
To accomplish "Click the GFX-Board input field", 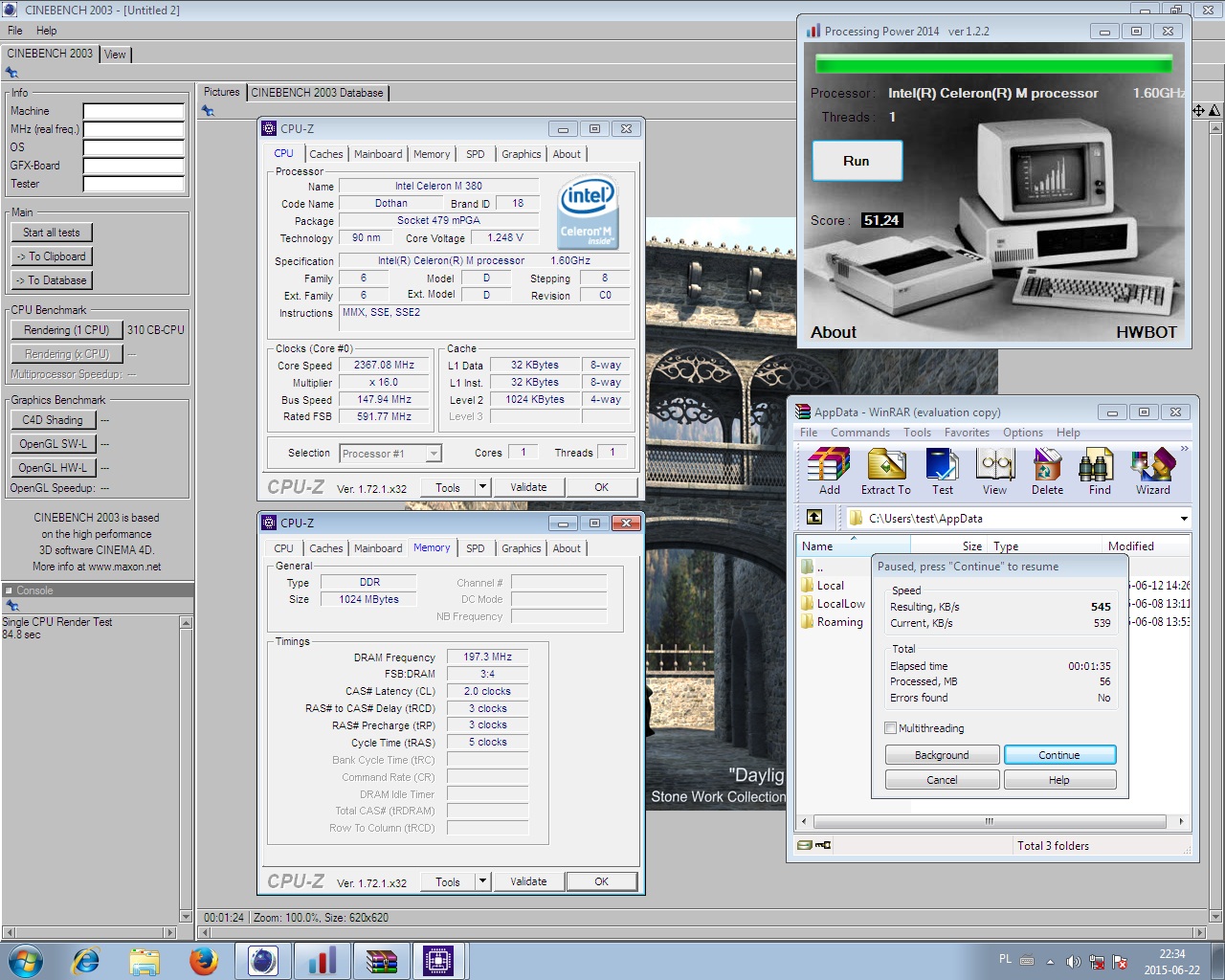I will (133, 166).
